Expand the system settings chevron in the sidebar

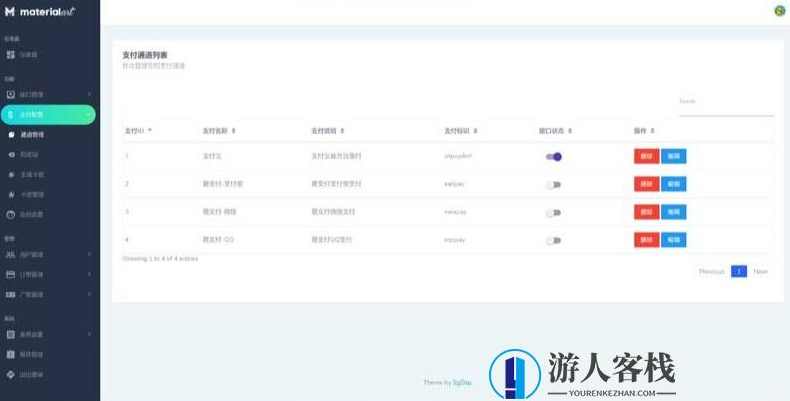(89, 334)
